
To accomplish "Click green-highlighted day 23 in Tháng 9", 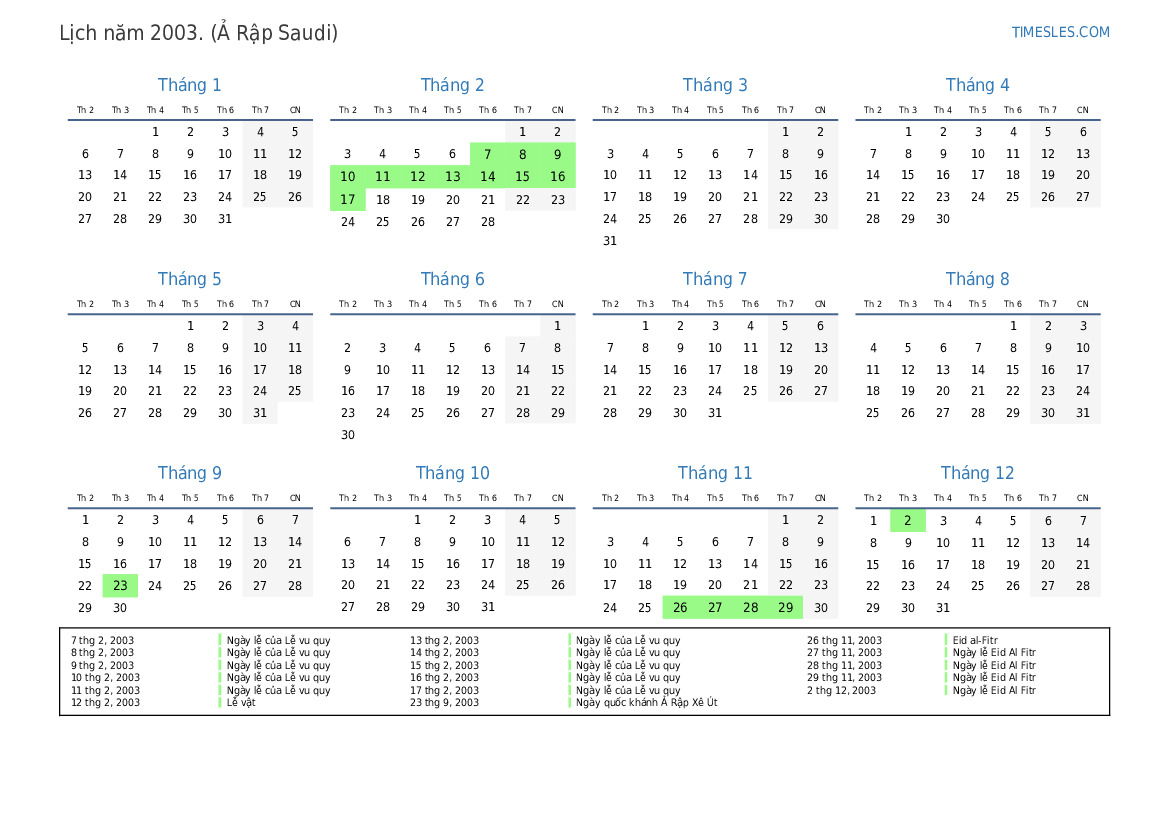I will pyautogui.click(x=120, y=586).
